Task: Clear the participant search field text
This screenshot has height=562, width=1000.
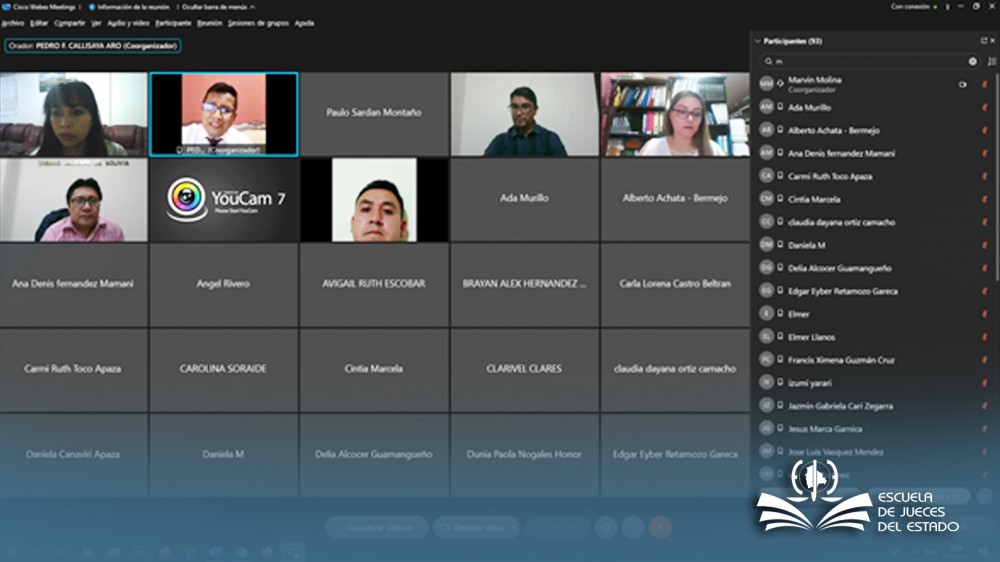Action: 972,61
